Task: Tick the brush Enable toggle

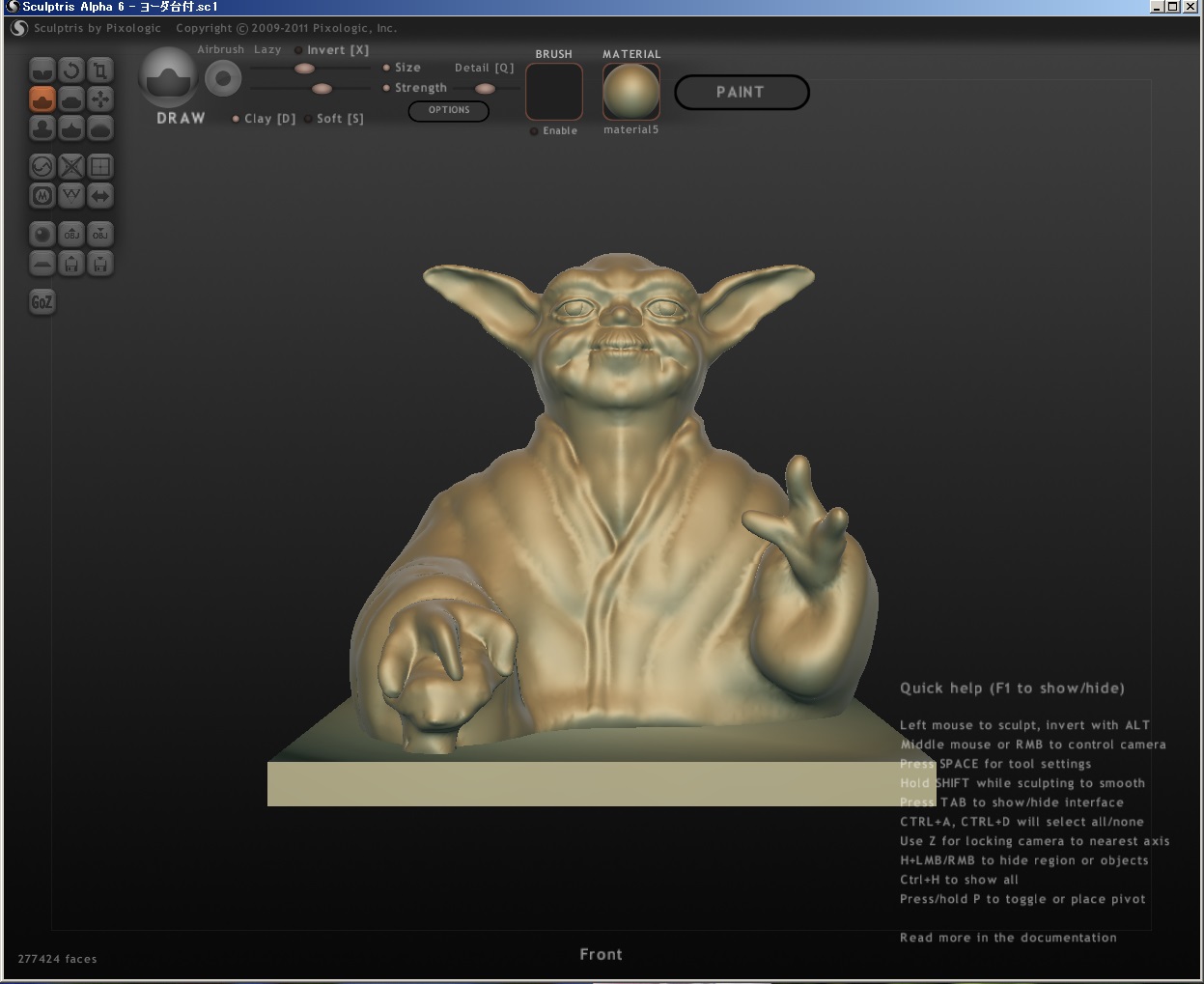Action: pos(534,131)
